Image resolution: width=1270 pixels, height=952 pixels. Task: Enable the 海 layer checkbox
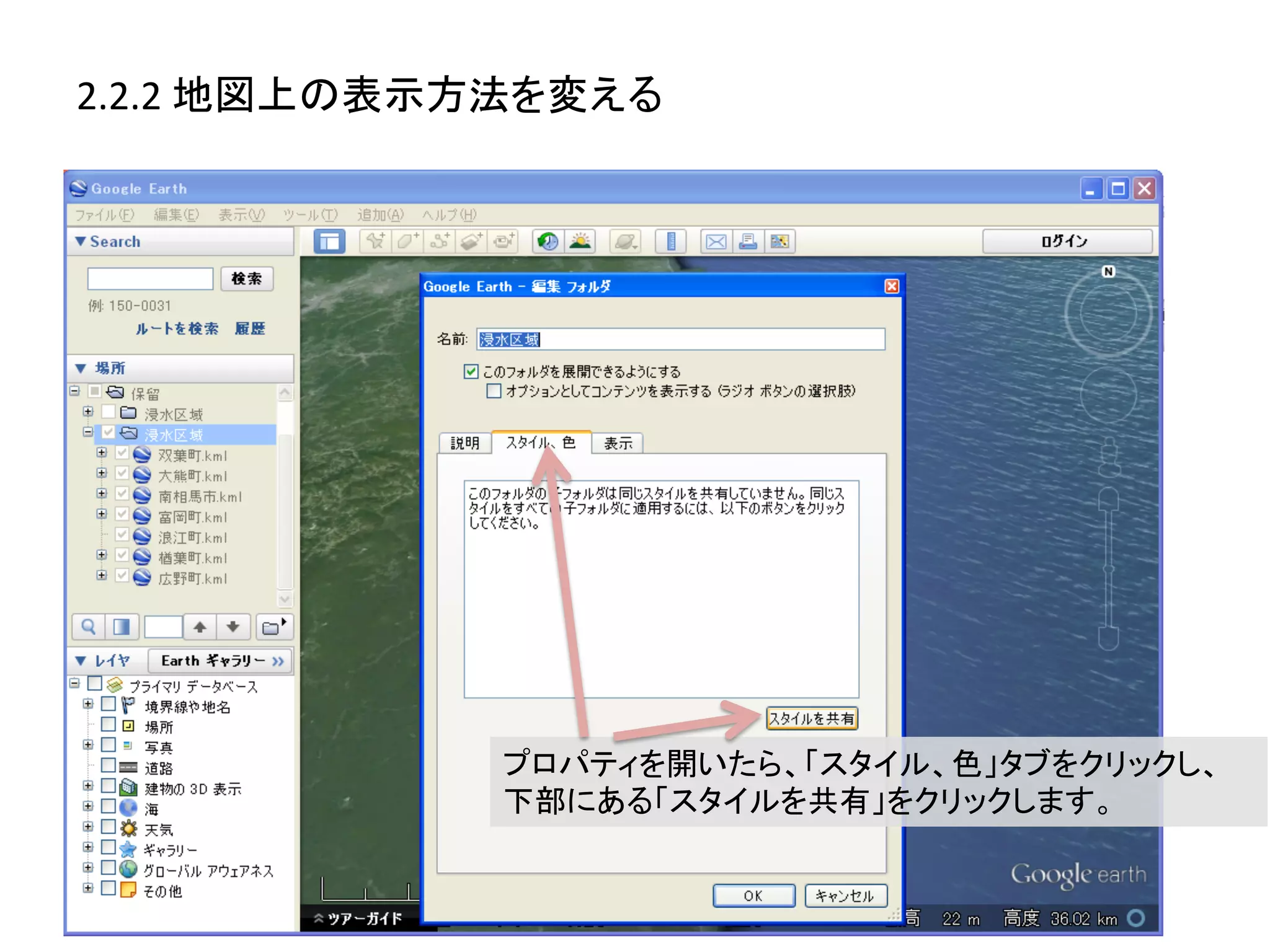109,806
